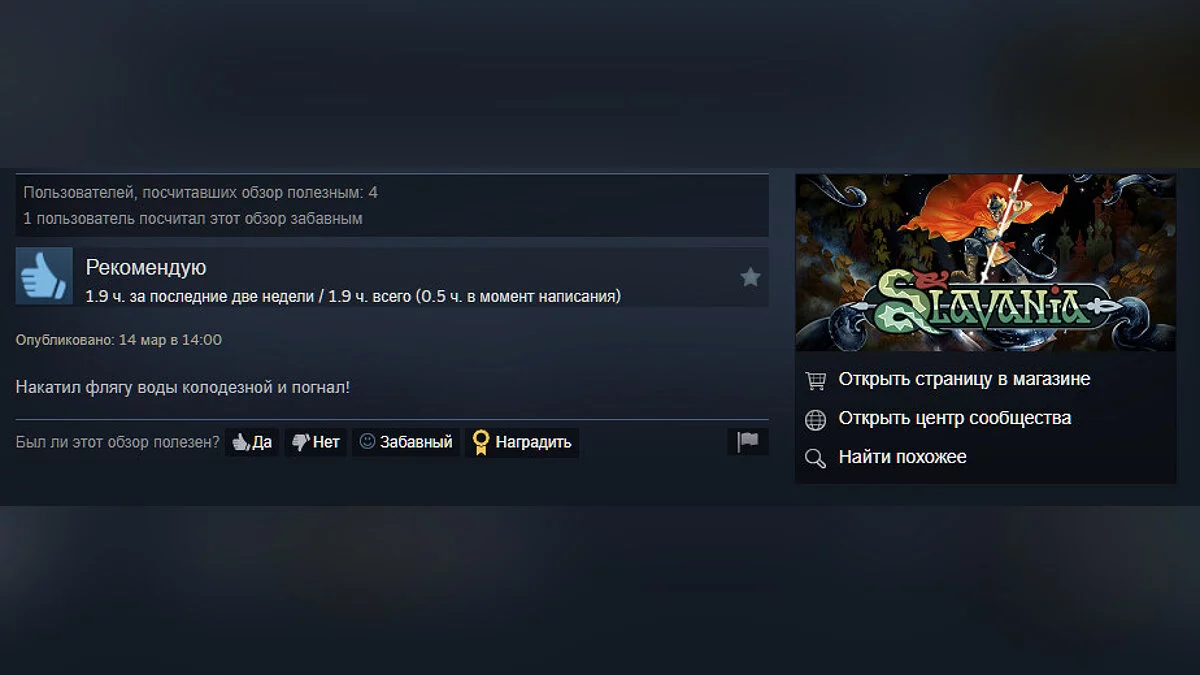Click the Slavania game banner image
Screen dimensions: 1200x675
[985, 262]
